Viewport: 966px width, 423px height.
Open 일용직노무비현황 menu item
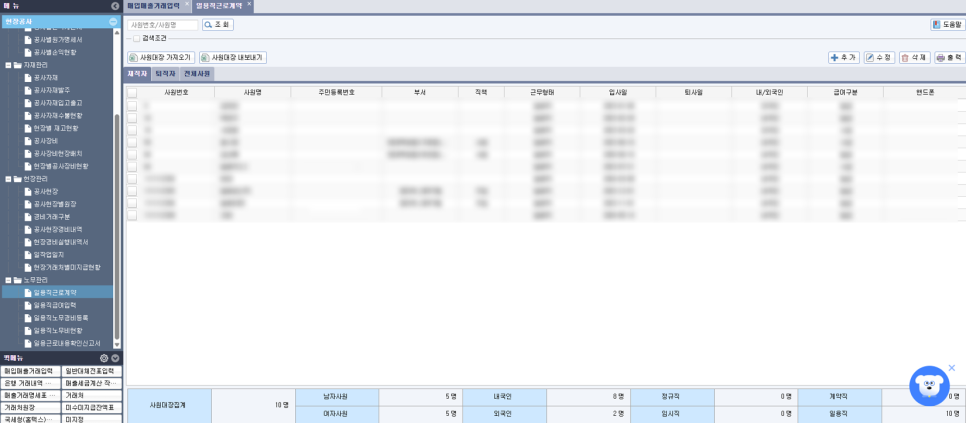pyautogui.click(x=58, y=331)
